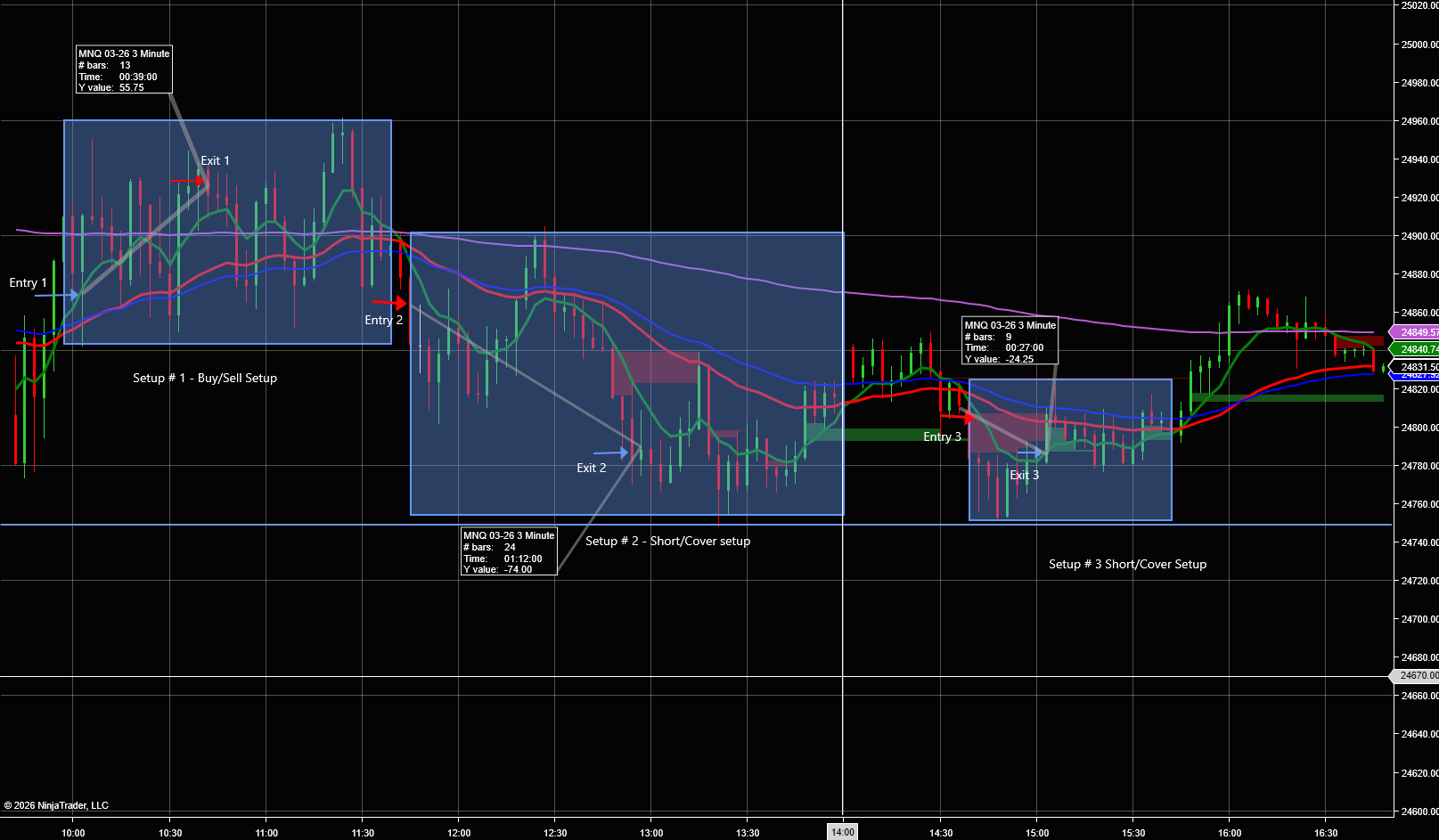Click the 25000.00 price axis label

(x=1419, y=45)
